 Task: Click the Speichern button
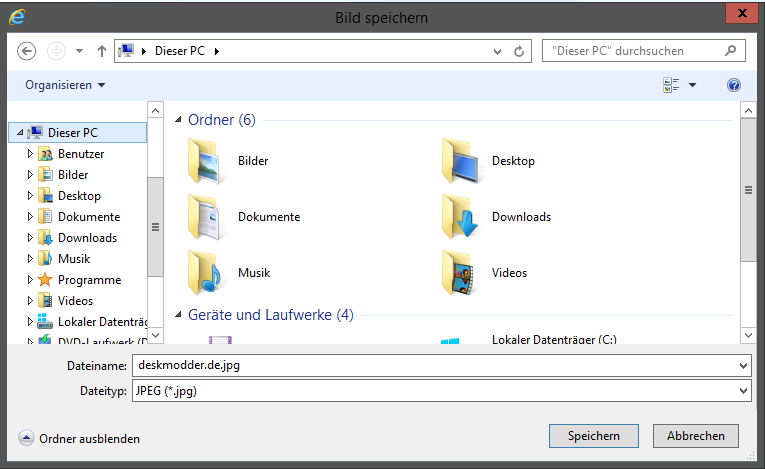594,436
